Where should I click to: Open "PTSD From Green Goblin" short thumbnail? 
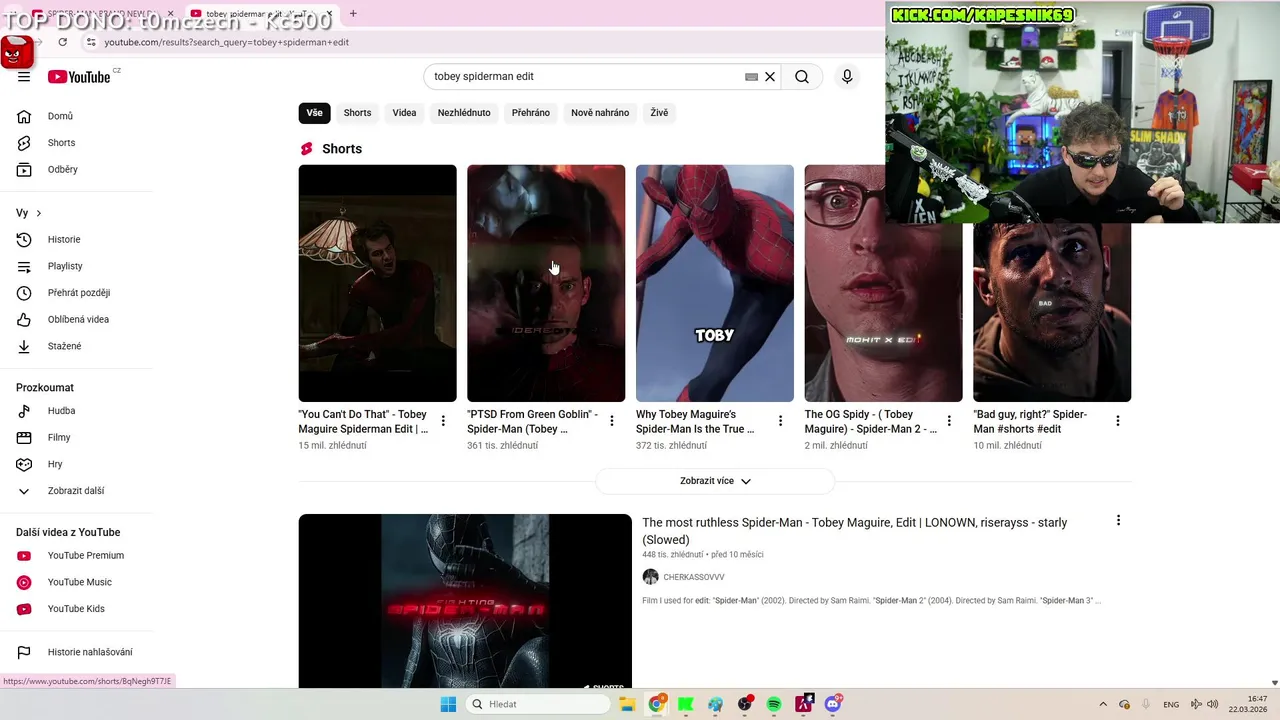pos(546,283)
